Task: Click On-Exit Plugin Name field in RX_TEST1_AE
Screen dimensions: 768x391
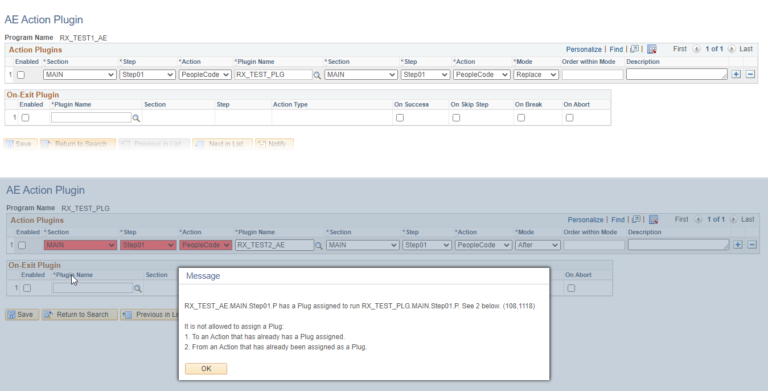Action: pyautogui.click(x=91, y=118)
